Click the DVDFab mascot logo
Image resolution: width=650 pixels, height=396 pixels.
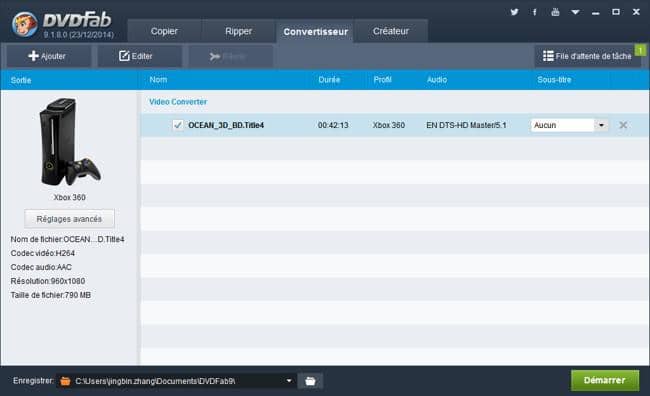tap(24, 24)
